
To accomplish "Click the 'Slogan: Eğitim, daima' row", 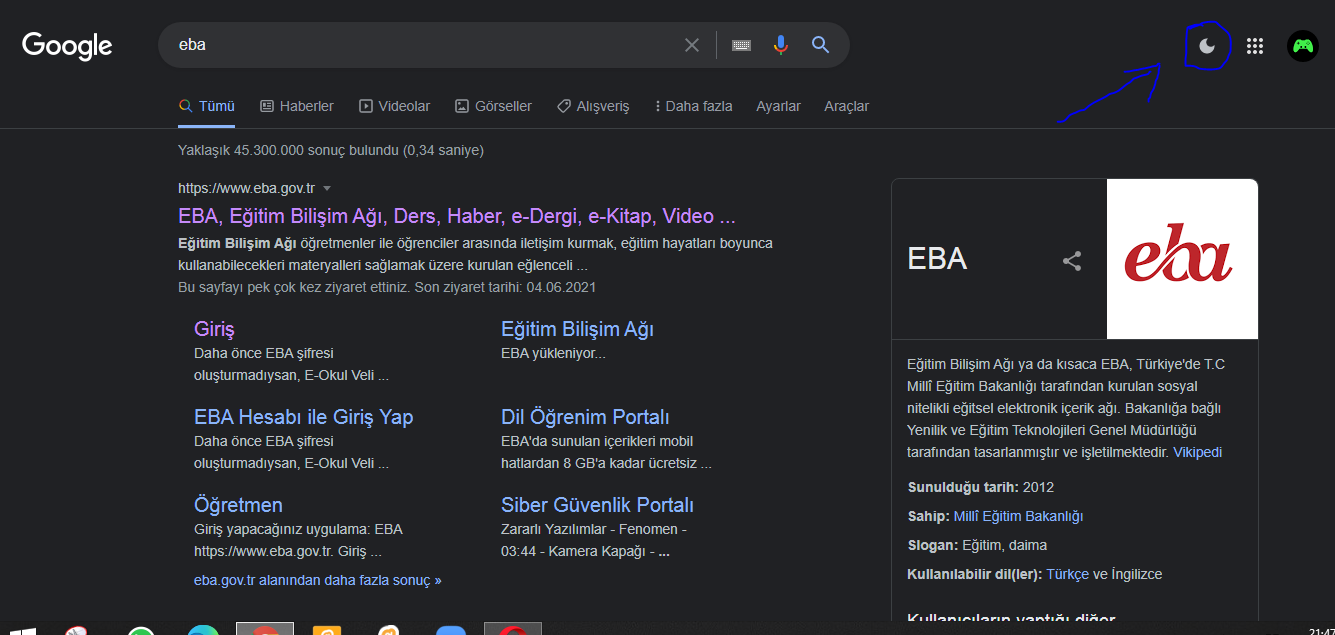I will click(977, 545).
